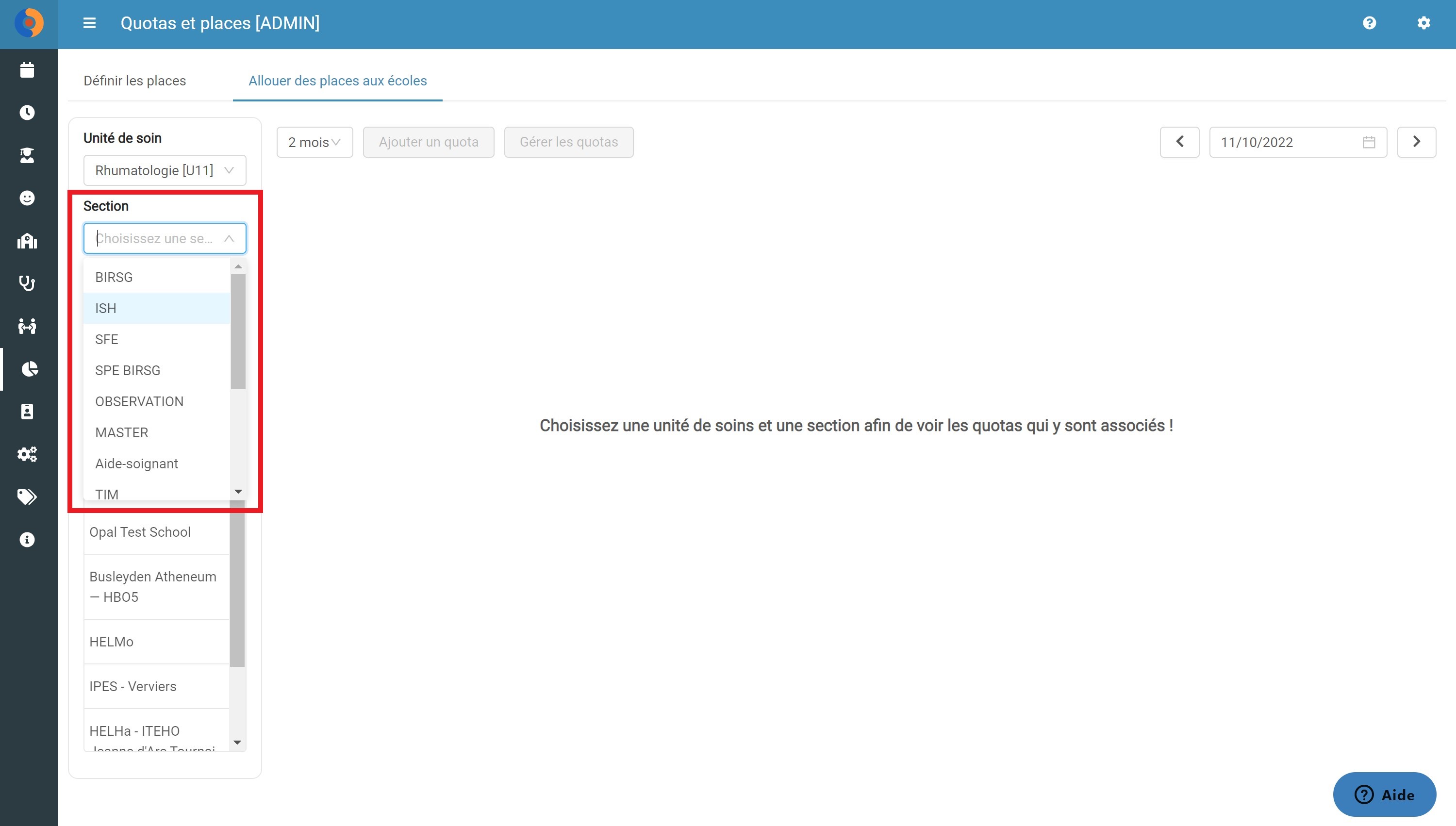Click the Gérer les quotas button
1456x826 pixels.
tap(568, 142)
